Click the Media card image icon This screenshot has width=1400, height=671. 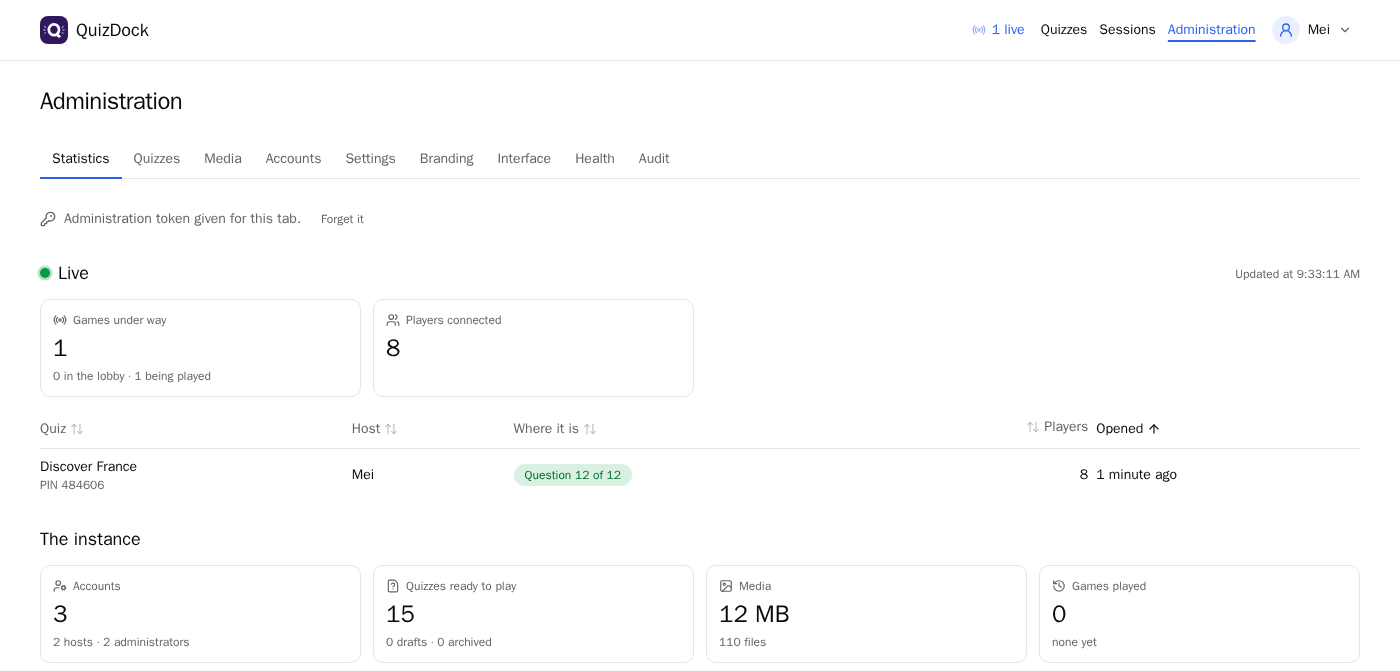pos(726,586)
